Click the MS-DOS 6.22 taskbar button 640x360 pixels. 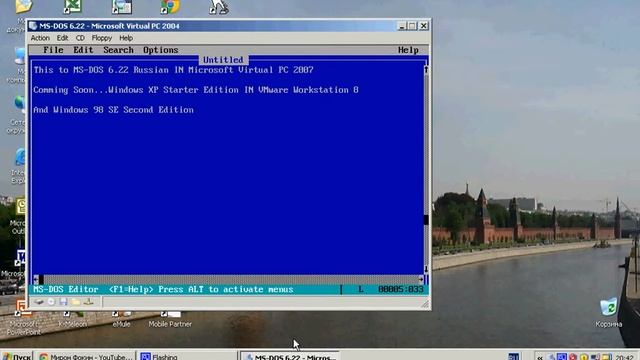click(290, 356)
